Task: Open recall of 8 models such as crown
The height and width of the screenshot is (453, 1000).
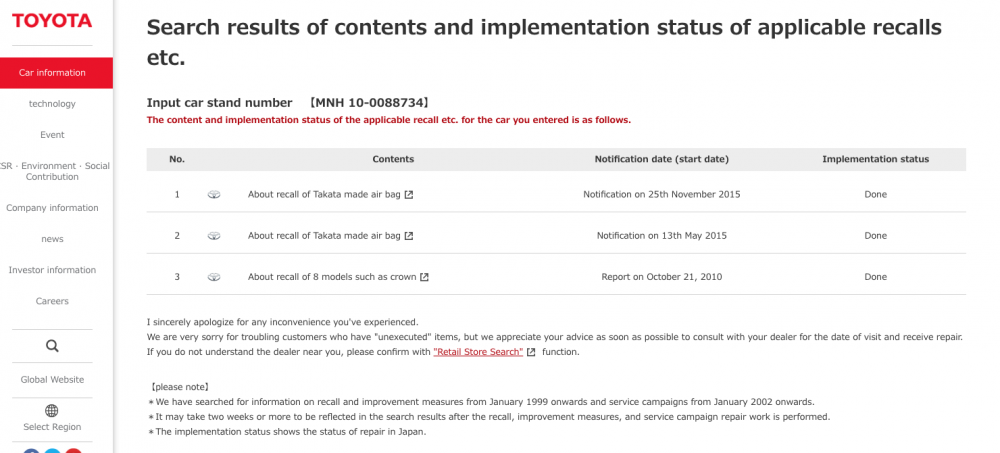Action: click(x=332, y=278)
